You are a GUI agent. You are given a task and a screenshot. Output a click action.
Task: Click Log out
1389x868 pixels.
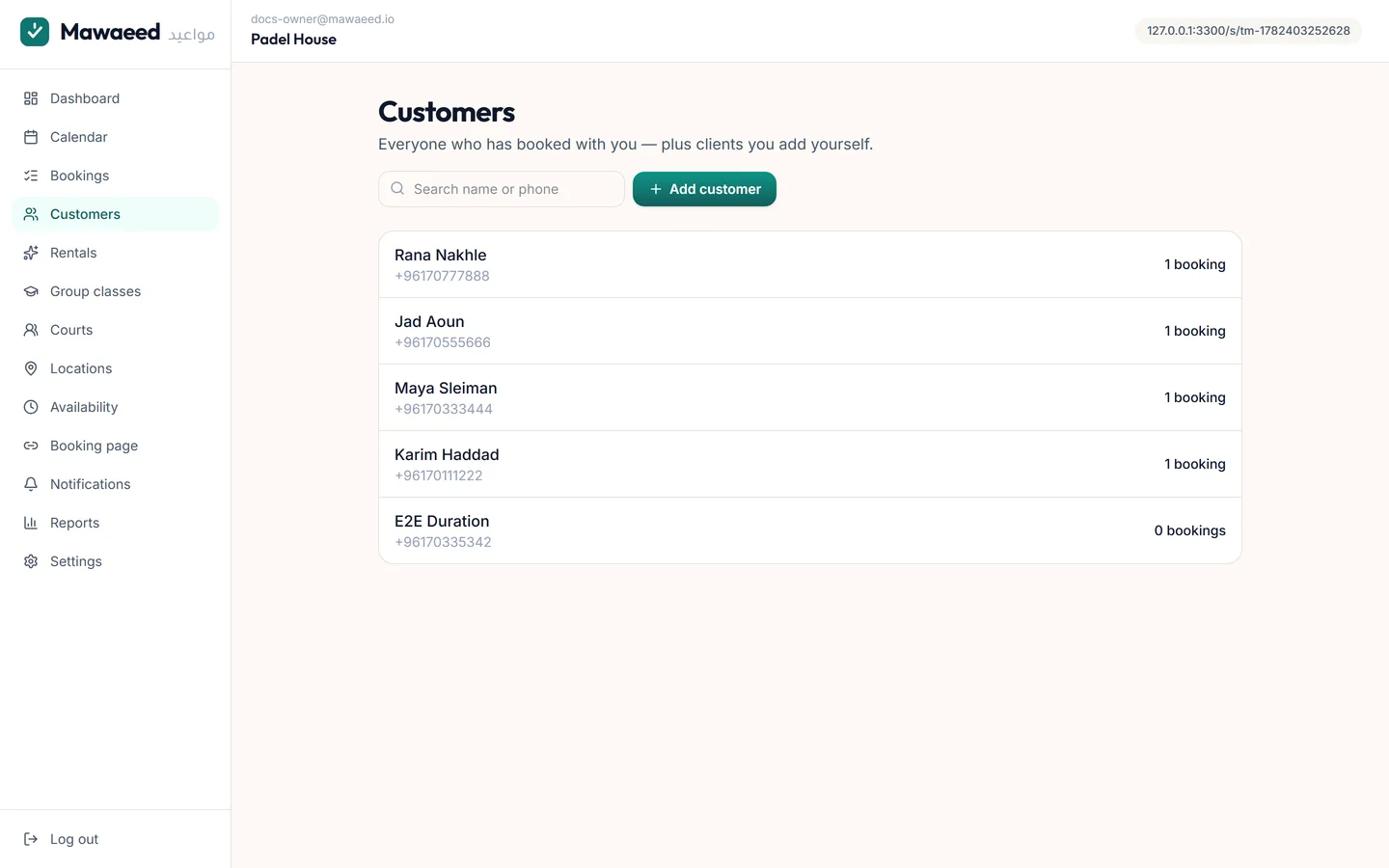click(x=116, y=839)
